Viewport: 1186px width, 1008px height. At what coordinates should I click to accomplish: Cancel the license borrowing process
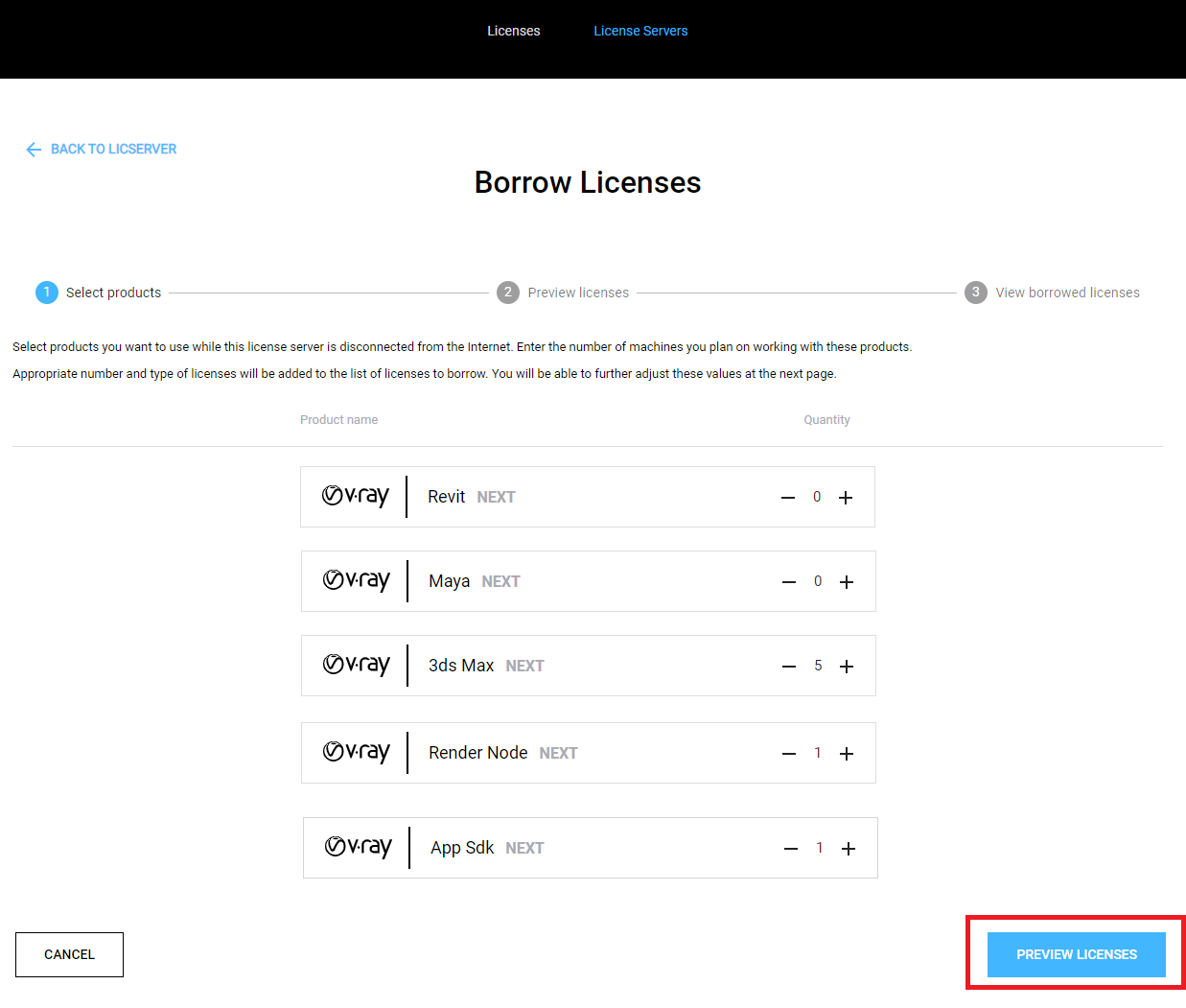(69, 954)
